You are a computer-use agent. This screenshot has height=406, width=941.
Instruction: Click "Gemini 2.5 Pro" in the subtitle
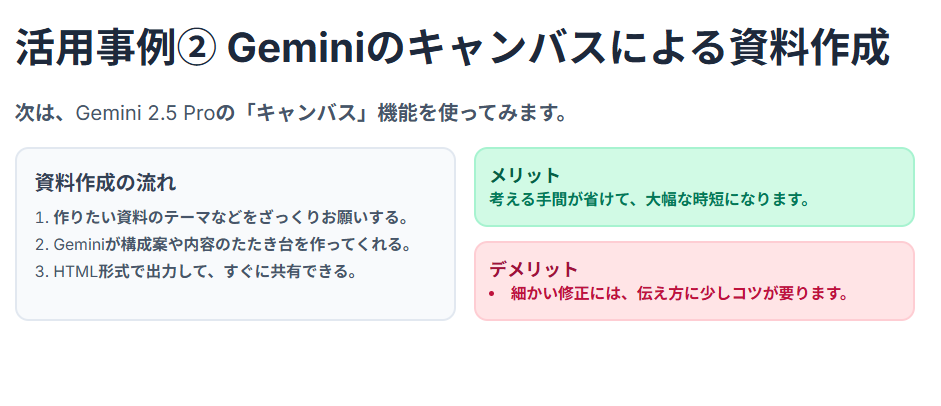[141, 113]
